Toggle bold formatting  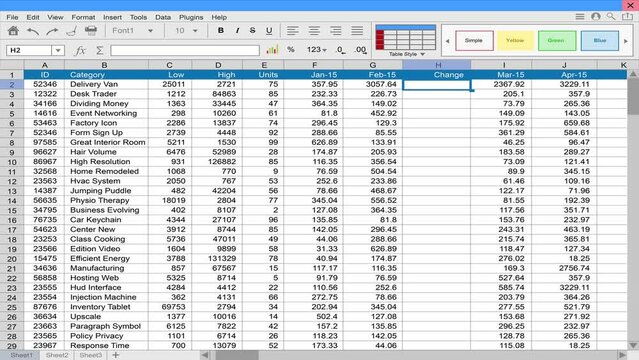click(220, 31)
